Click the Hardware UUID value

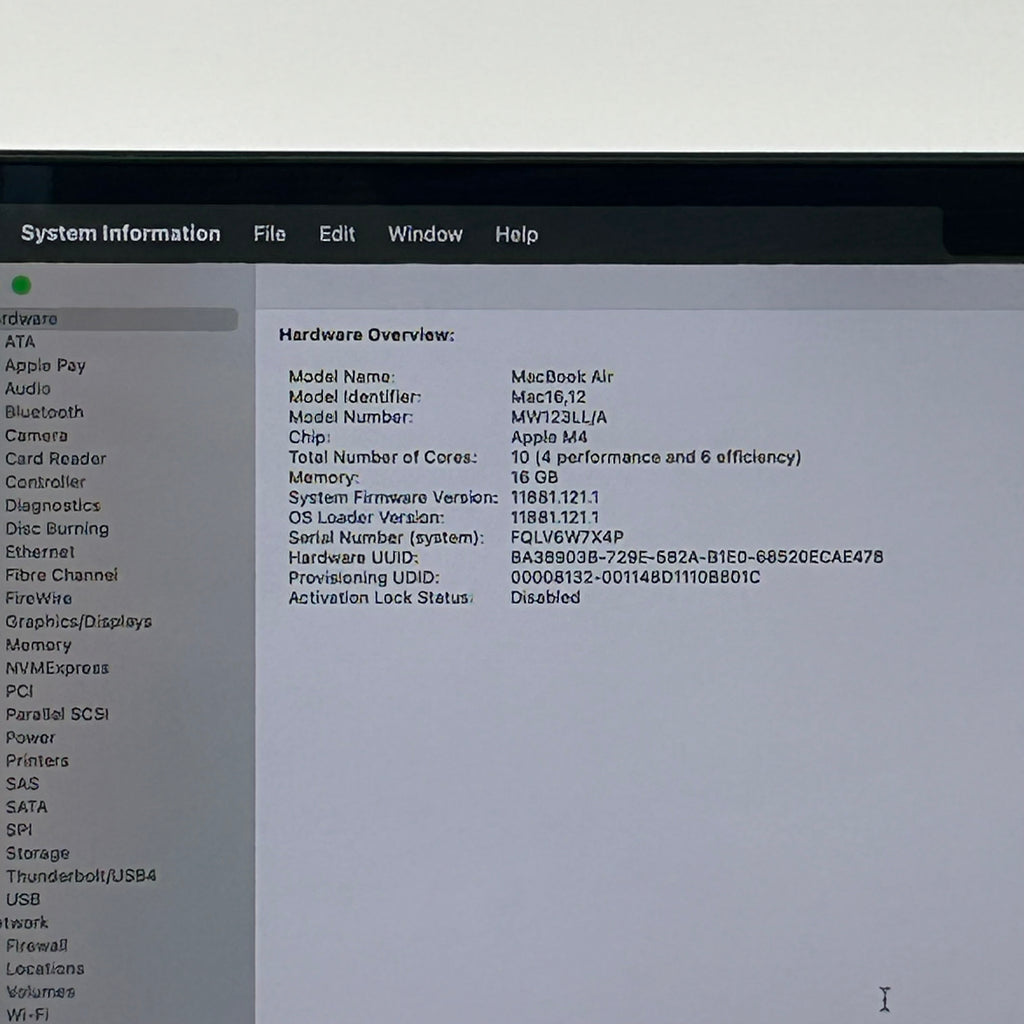[697, 557]
